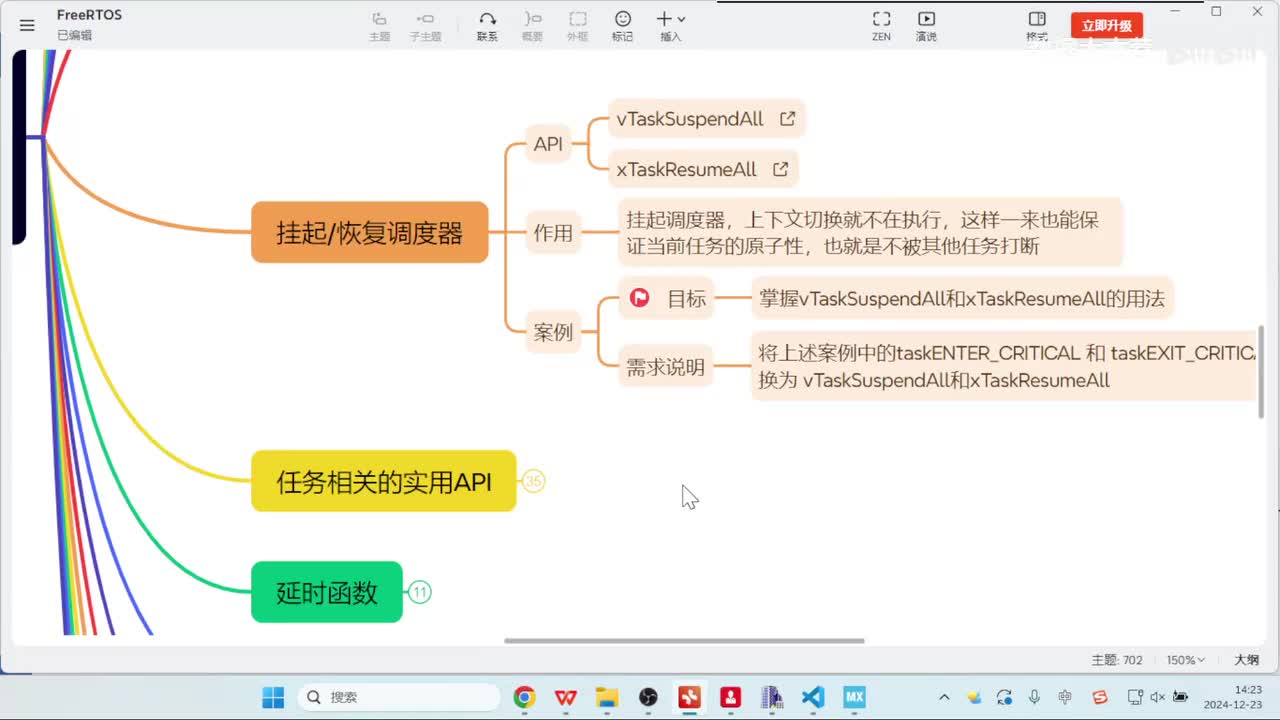
Task: Expand 任务相关的实用API via 35 badge
Action: coord(534,482)
